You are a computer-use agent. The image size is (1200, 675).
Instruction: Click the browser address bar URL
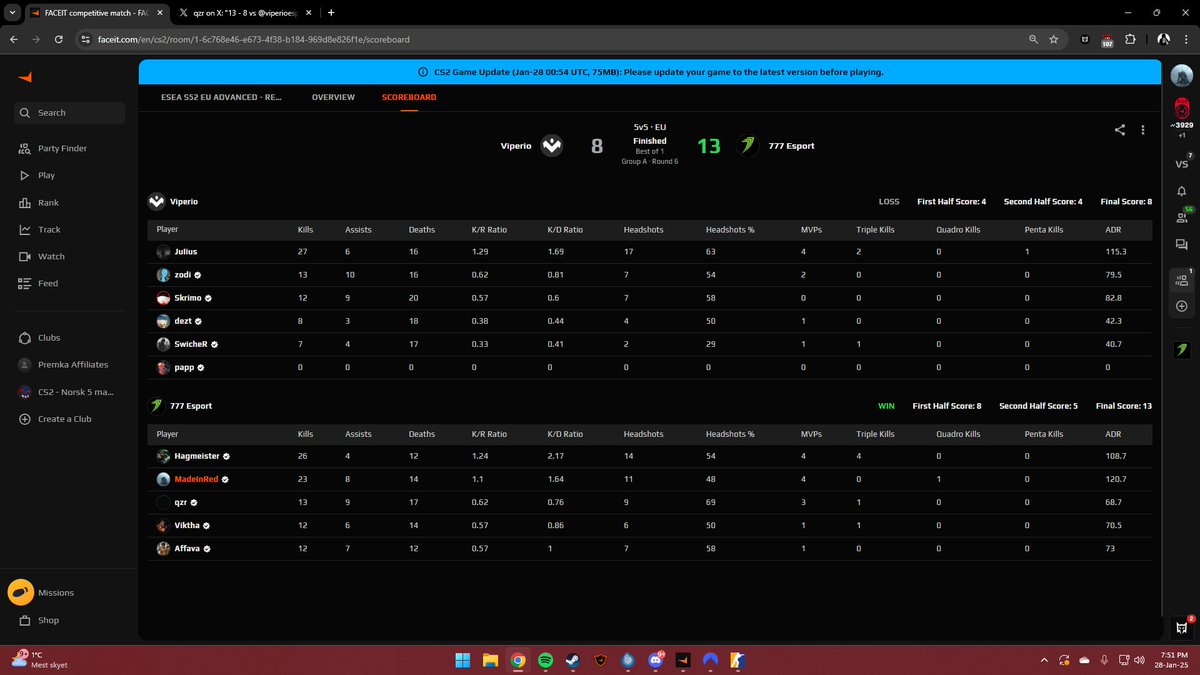pyautogui.click(x=253, y=39)
